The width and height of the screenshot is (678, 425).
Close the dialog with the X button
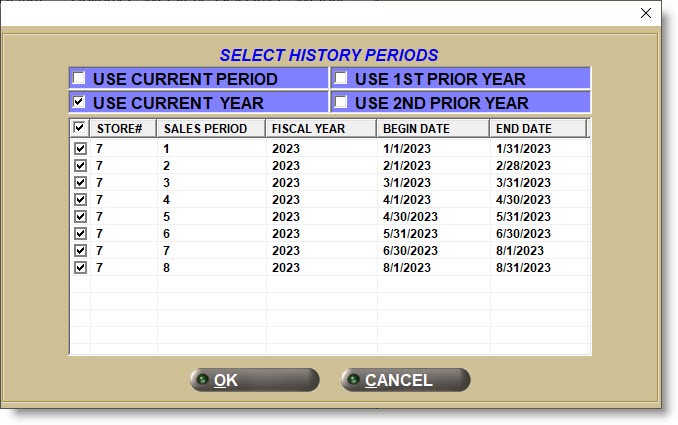point(646,13)
